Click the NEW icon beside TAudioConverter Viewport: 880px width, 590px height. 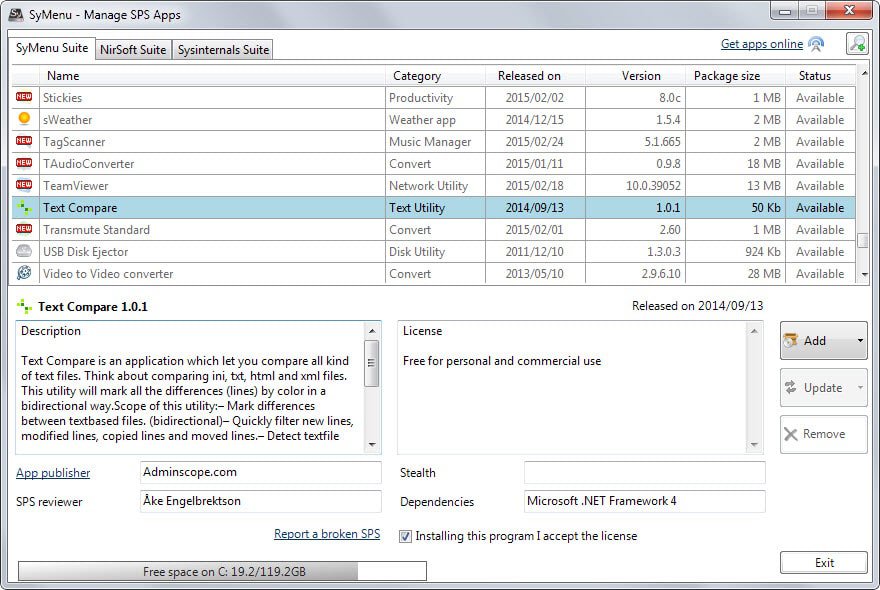click(x=24, y=163)
